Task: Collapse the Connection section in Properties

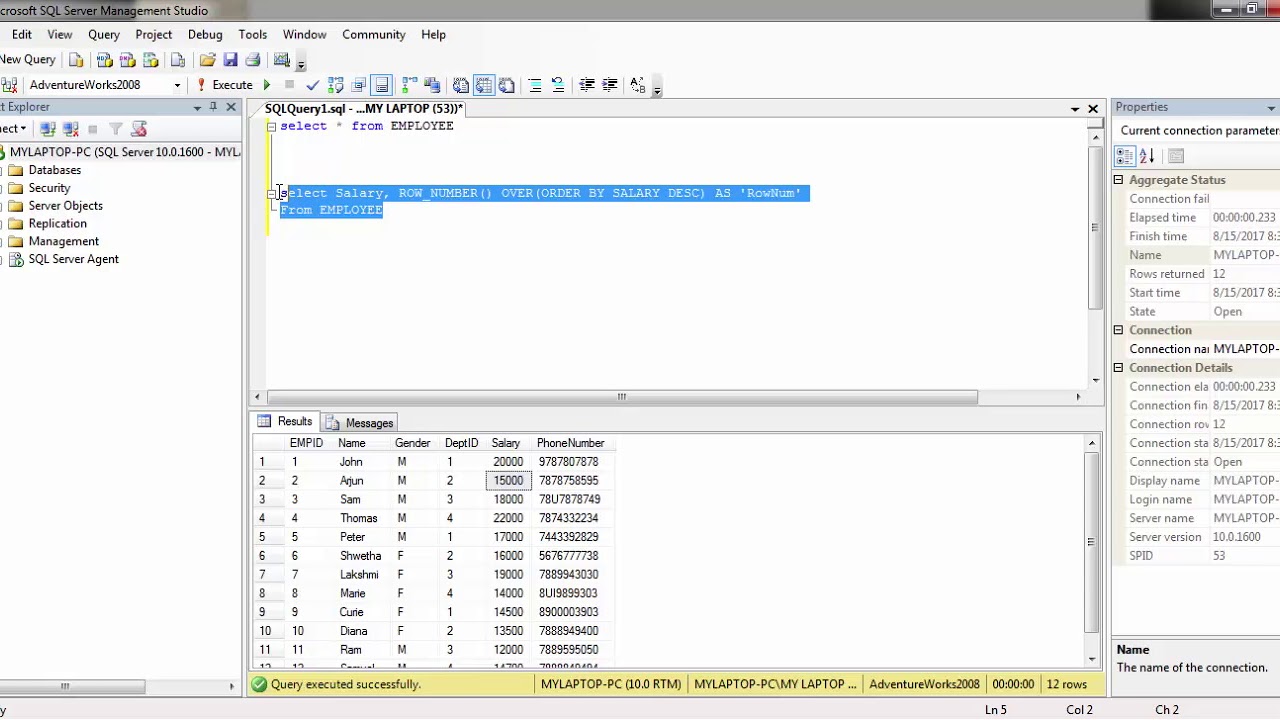Action: click(x=1119, y=330)
